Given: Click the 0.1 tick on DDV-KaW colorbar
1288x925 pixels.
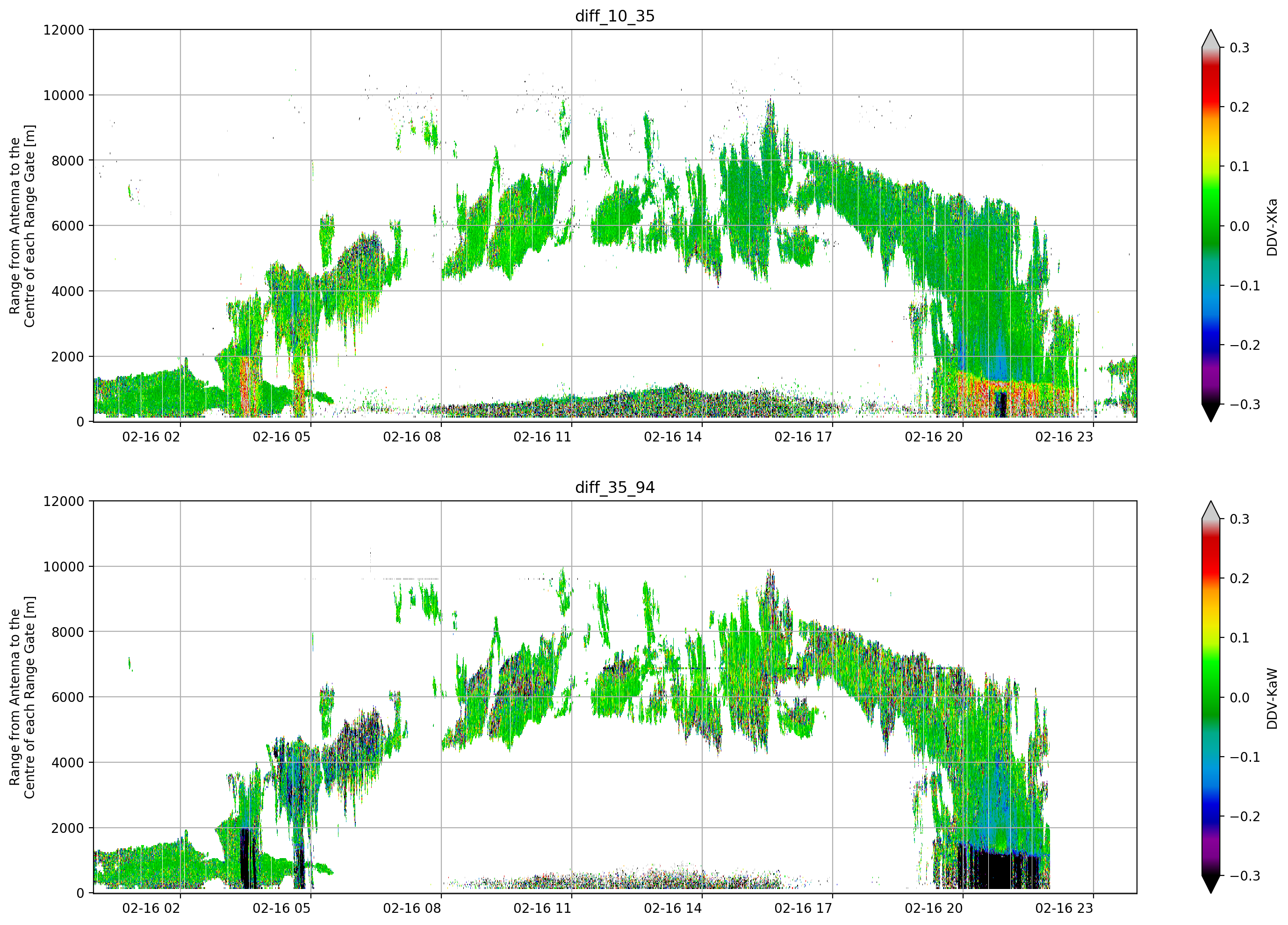Looking at the screenshot, I should click(1239, 638).
